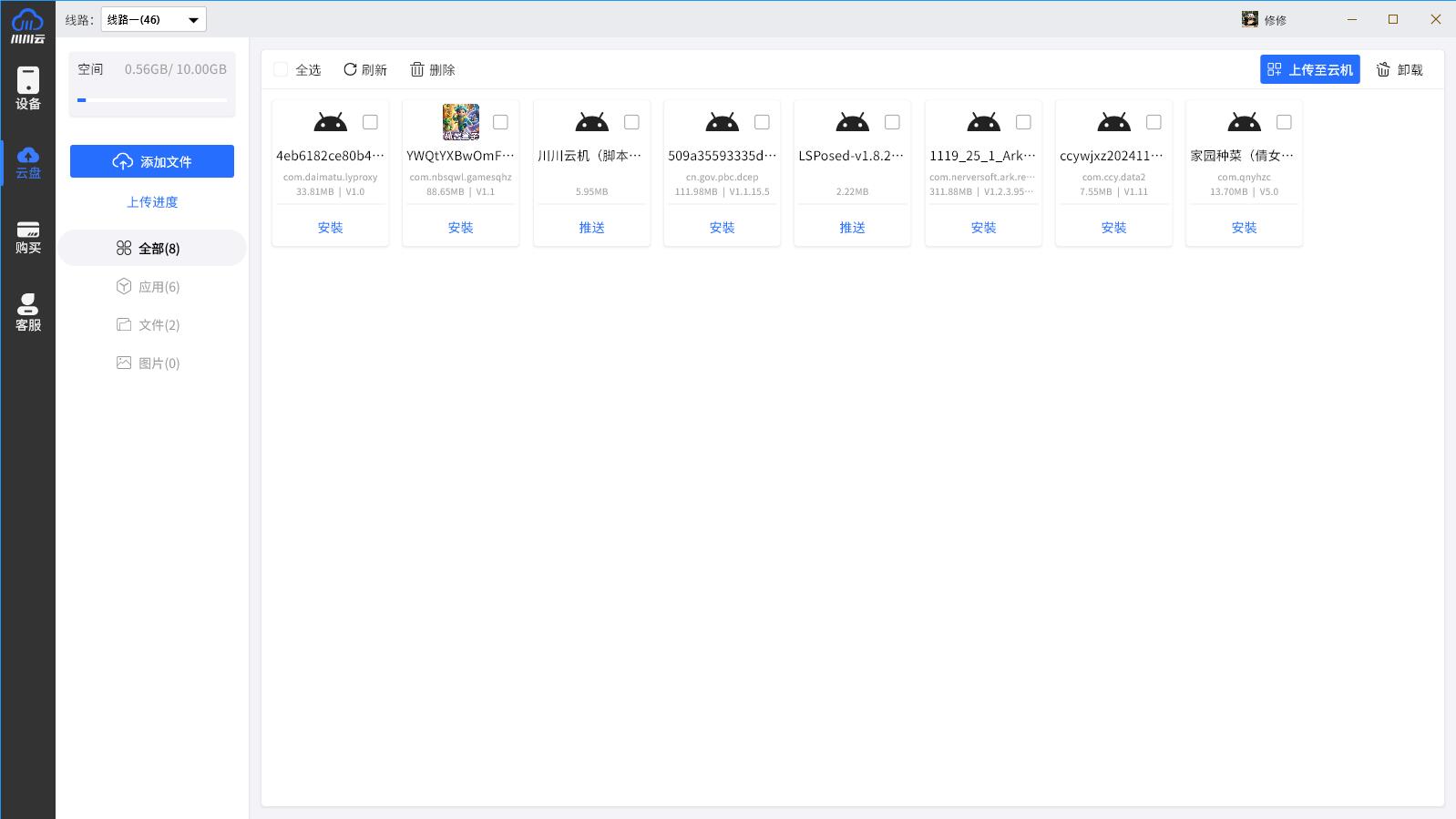Tick the checkbox on the 家园种菜 card
The width and height of the screenshot is (1456, 819).
[1284, 122]
